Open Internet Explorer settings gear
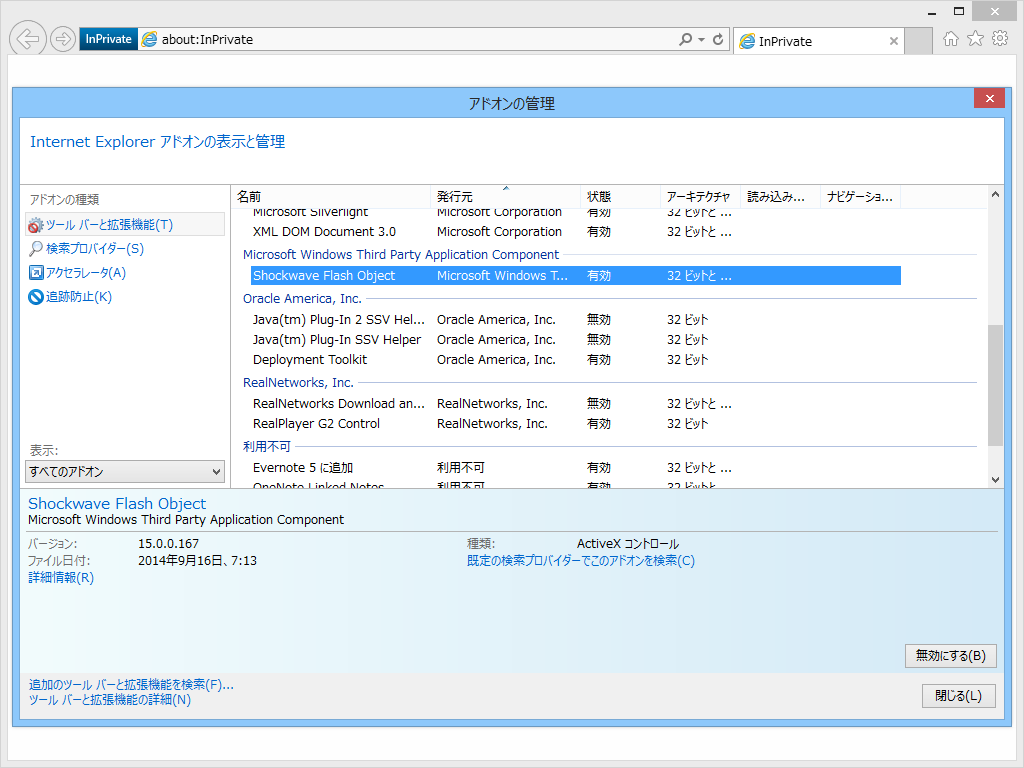The width and height of the screenshot is (1024, 768). click(1000, 38)
